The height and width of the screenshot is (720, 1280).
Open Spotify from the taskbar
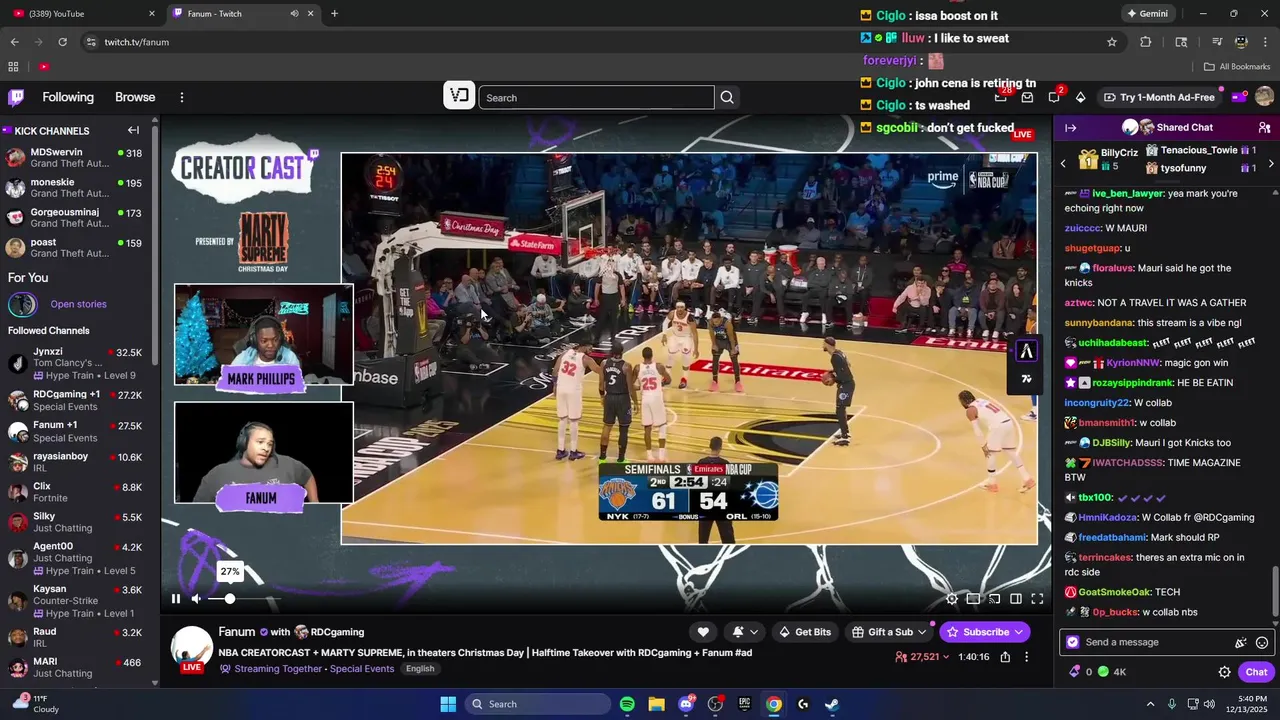coord(627,704)
